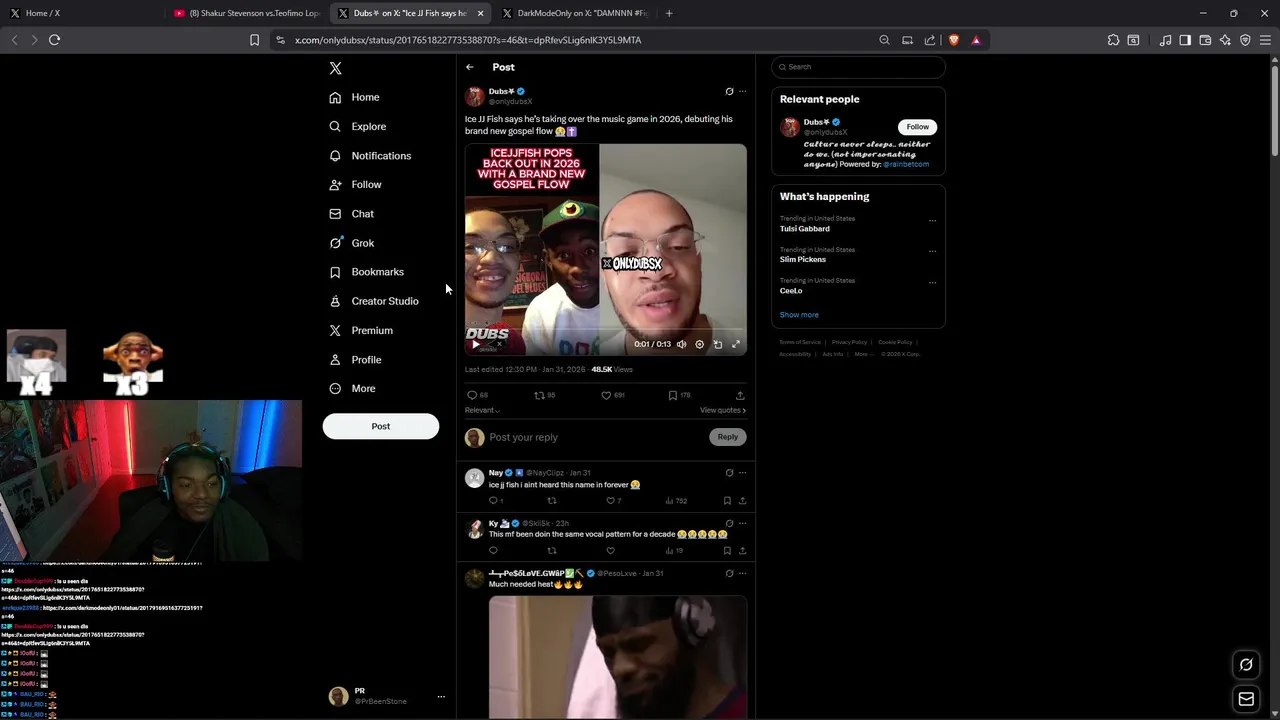Open Brave wallet icon

[1205, 40]
